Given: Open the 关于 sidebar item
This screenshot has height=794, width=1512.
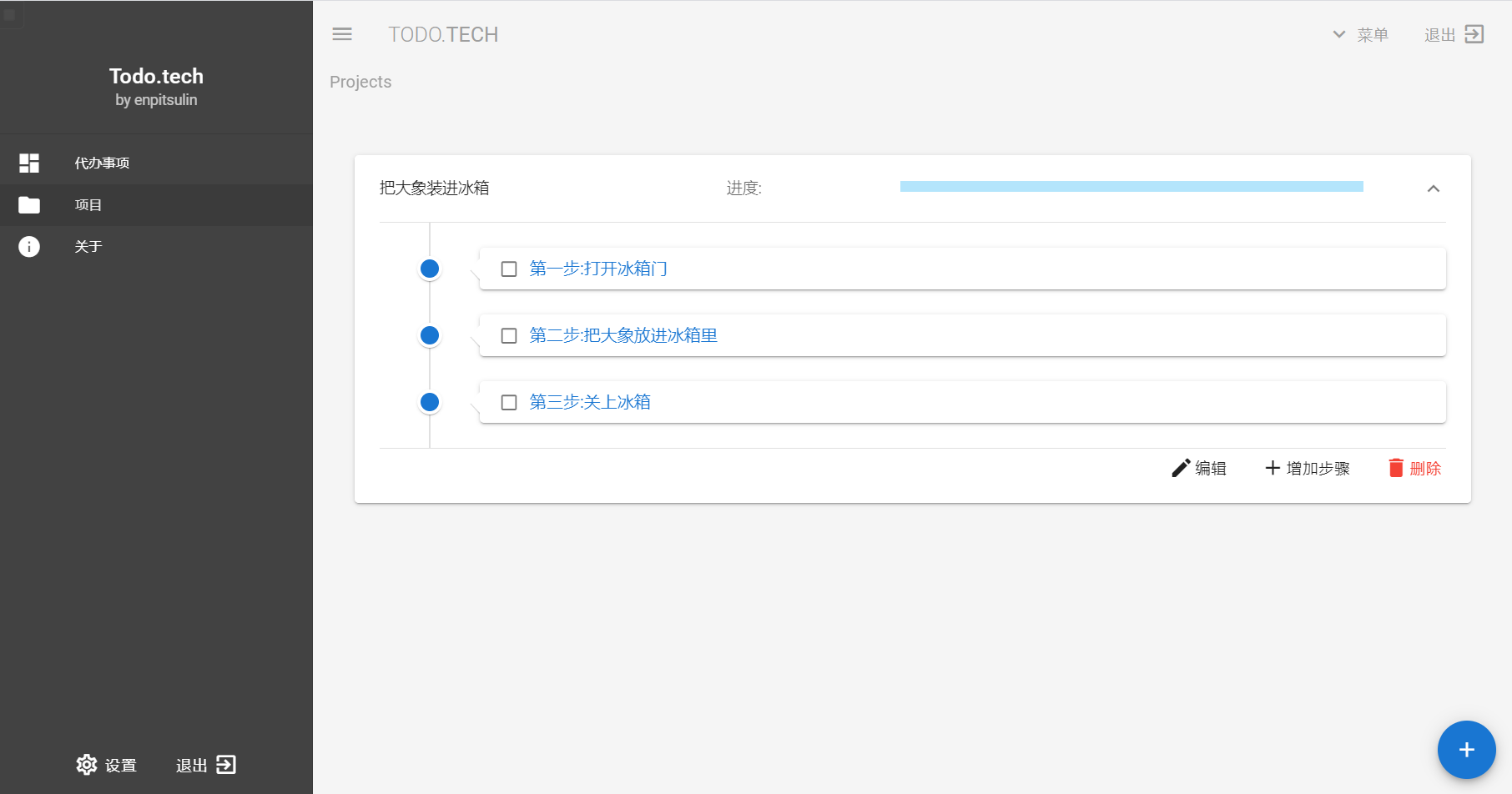Looking at the screenshot, I should coord(156,247).
